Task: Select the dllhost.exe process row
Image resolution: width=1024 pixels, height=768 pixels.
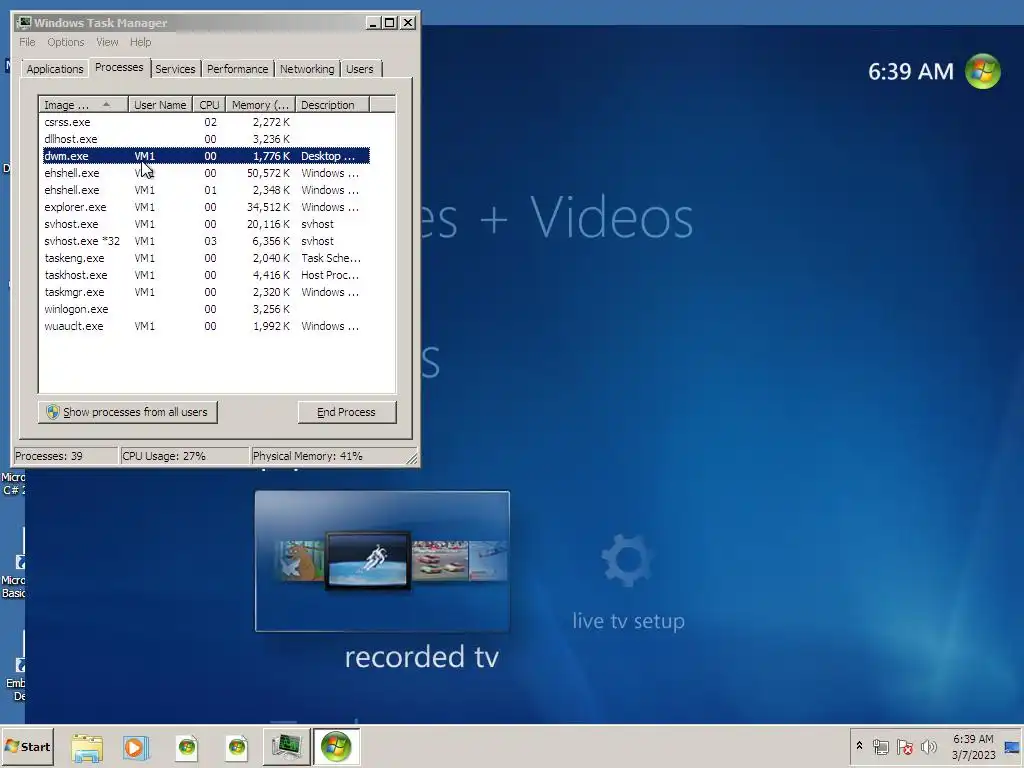Action: pyautogui.click(x=206, y=139)
